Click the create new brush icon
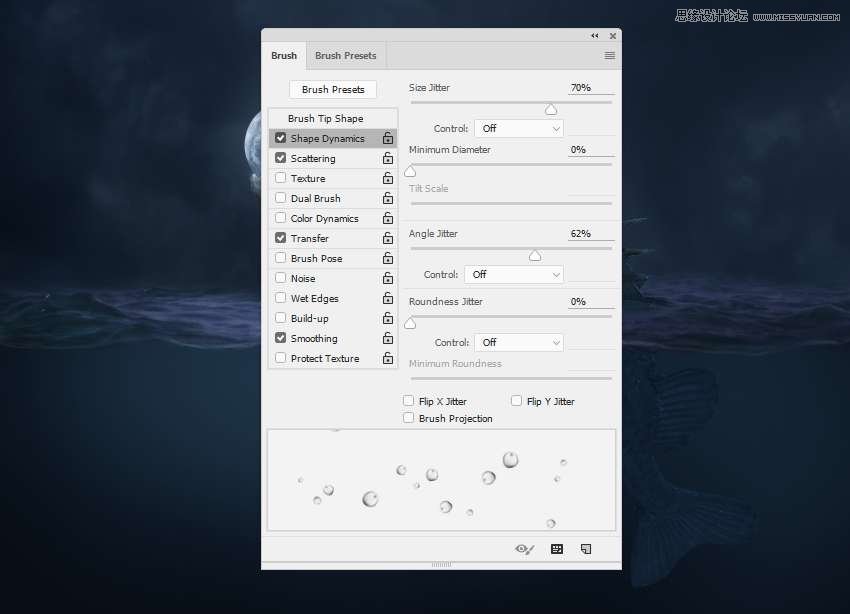 click(x=586, y=549)
